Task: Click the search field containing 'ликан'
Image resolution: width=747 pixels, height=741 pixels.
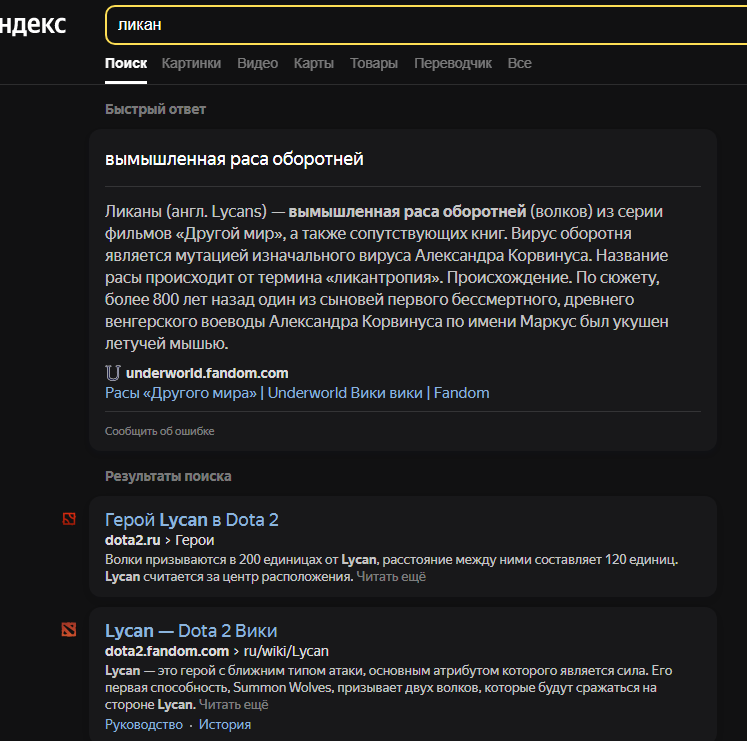Action: [x=426, y=25]
